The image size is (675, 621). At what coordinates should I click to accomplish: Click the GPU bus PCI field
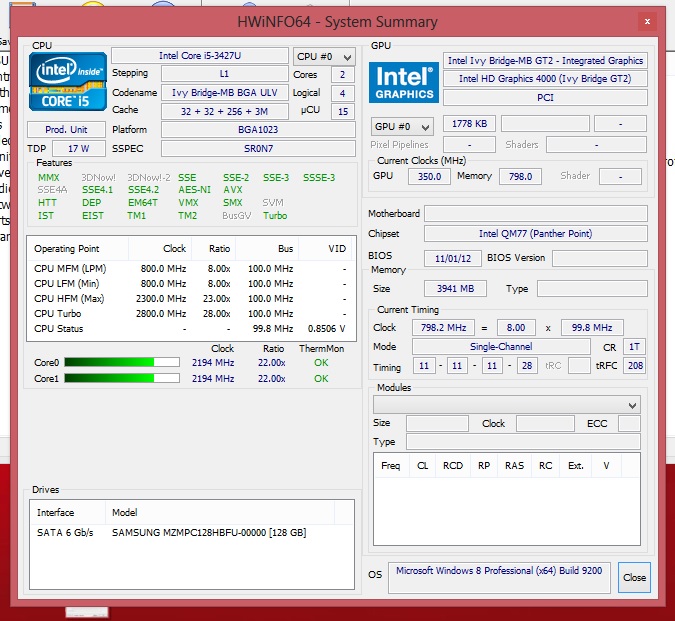click(x=545, y=98)
